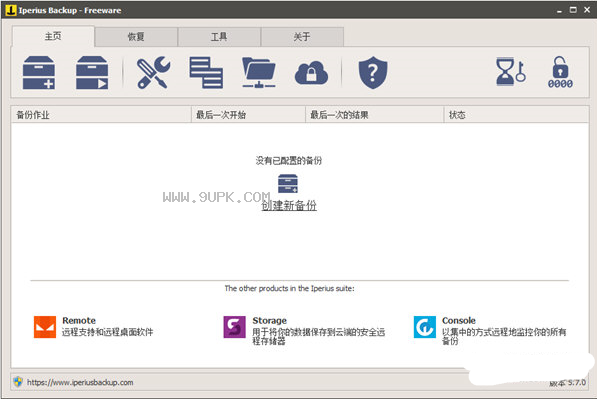Click the trial hourglass key icon

pyautogui.click(x=511, y=72)
